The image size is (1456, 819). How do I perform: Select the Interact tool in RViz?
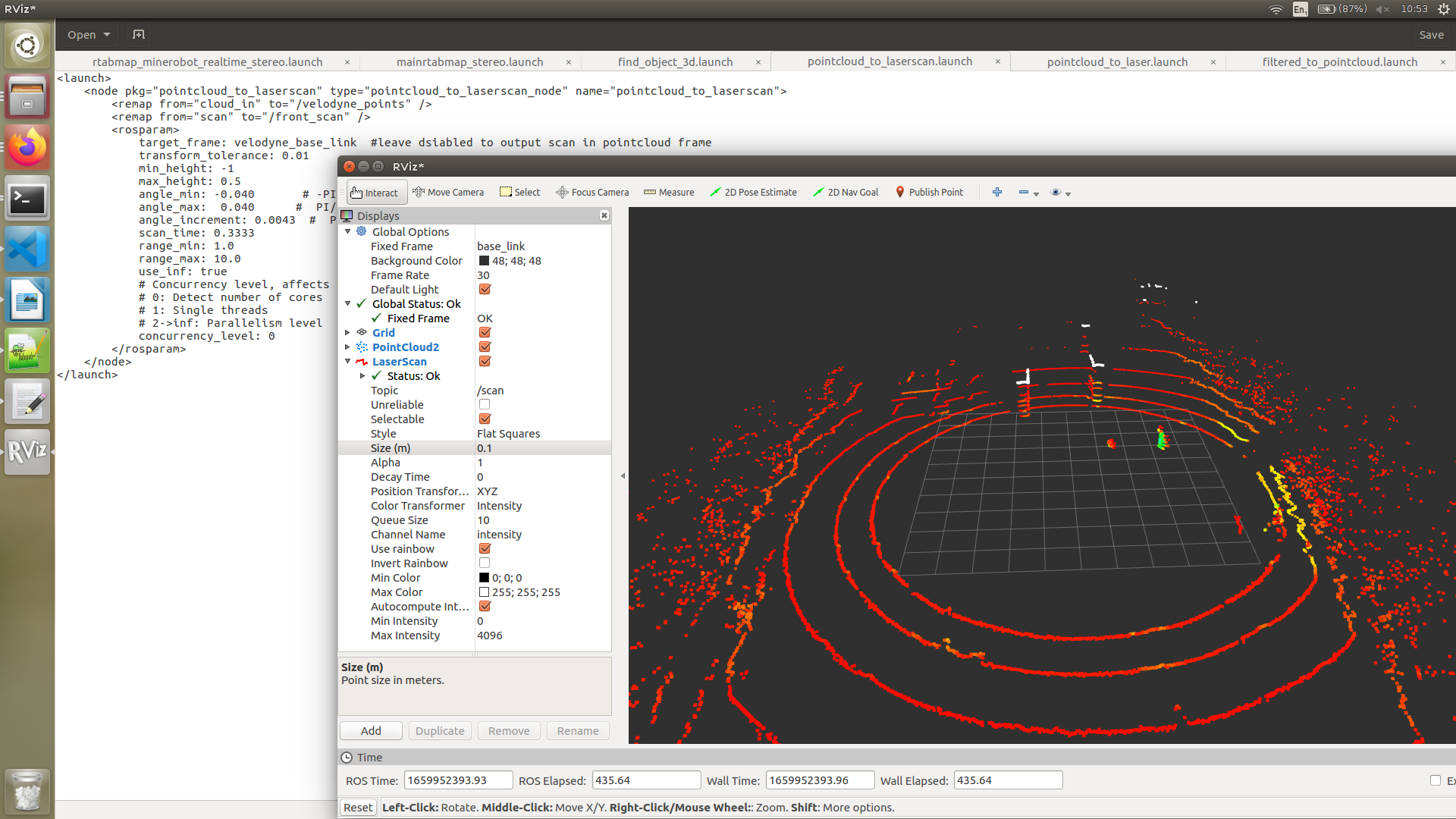point(377,193)
